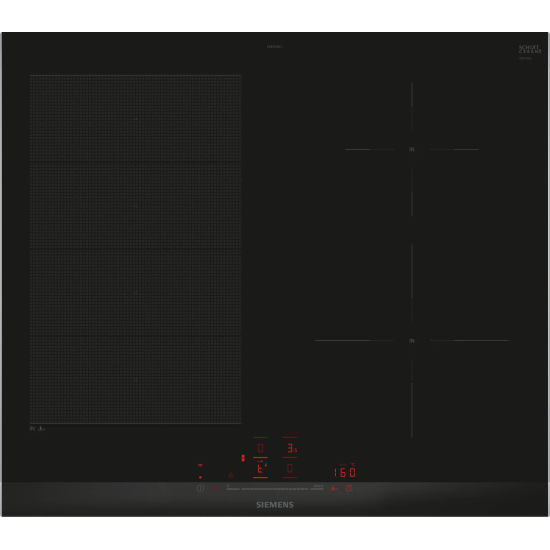This screenshot has width=550, height=550.
Task: Tap the main power on/off button
Action: 200,488
